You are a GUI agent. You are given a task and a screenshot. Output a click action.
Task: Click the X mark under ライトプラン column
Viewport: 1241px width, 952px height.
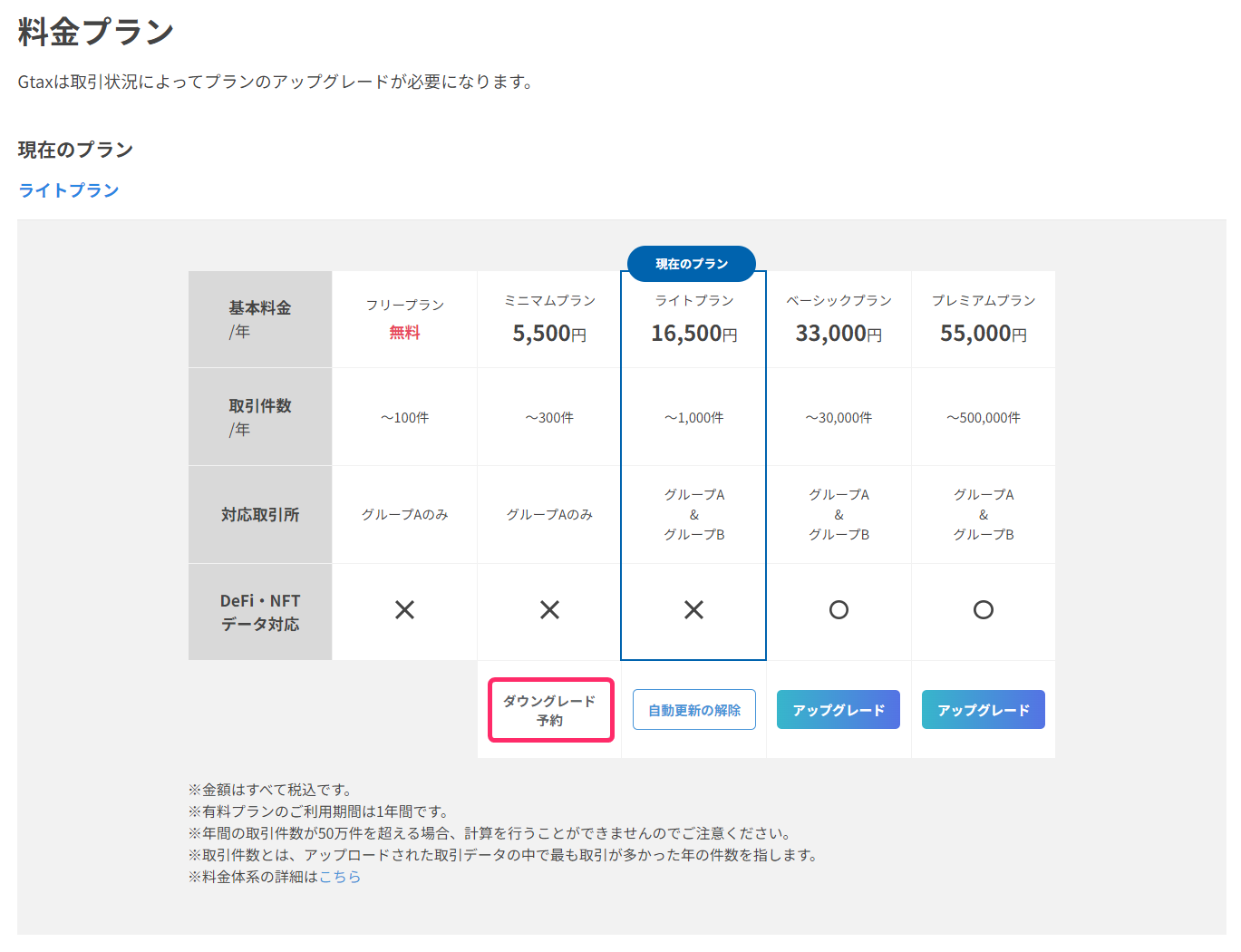pyautogui.click(x=693, y=610)
